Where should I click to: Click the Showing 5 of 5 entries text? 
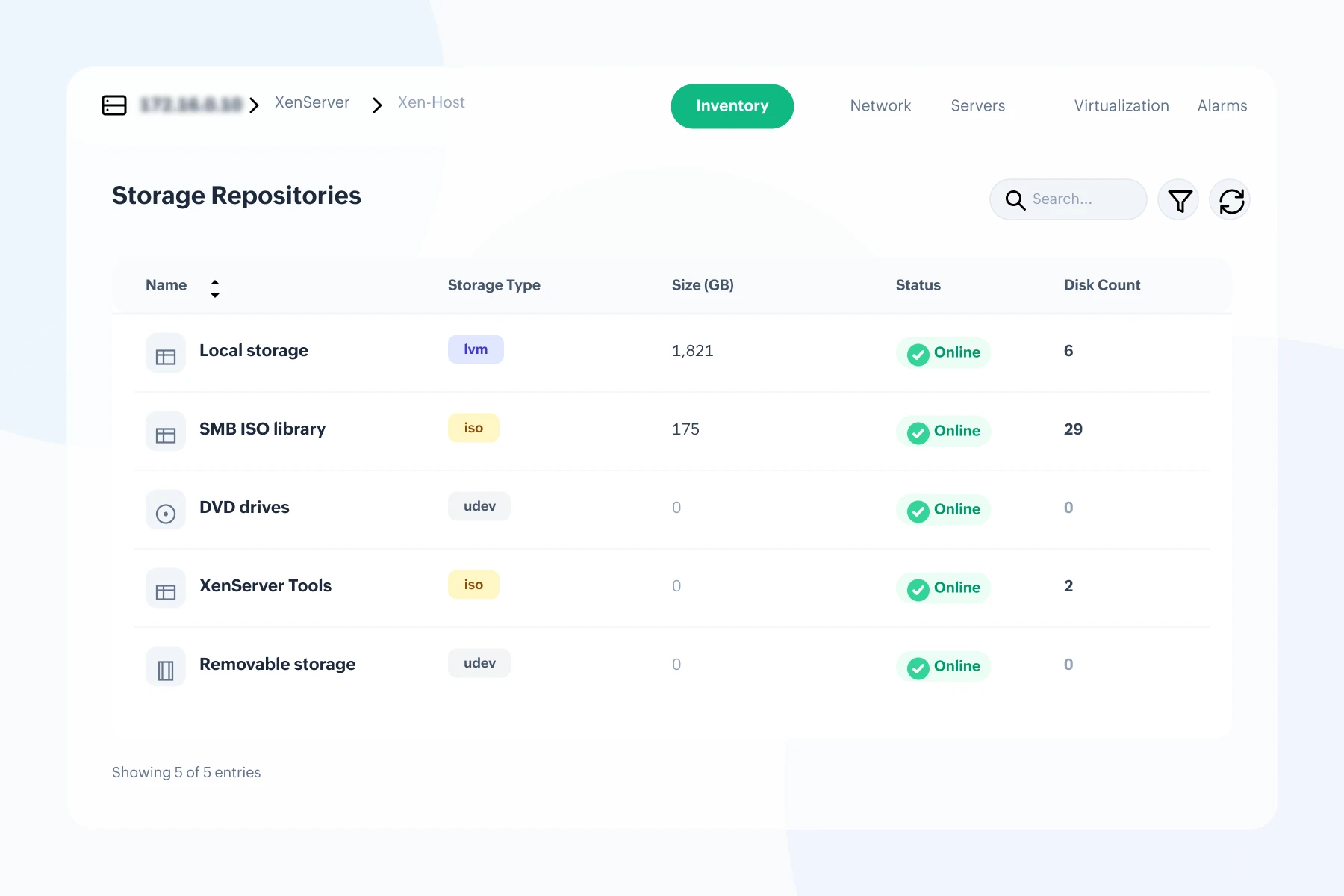187,772
